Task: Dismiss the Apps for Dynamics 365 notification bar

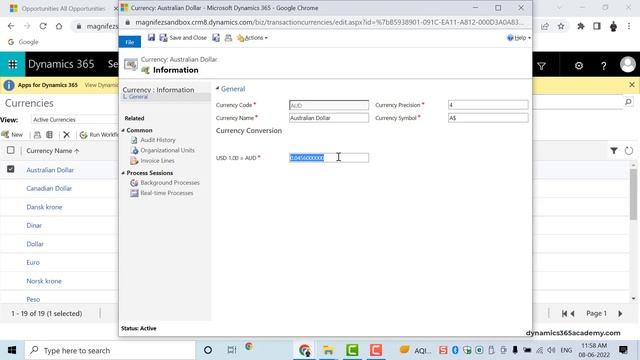Action: [x=632, y=85]
